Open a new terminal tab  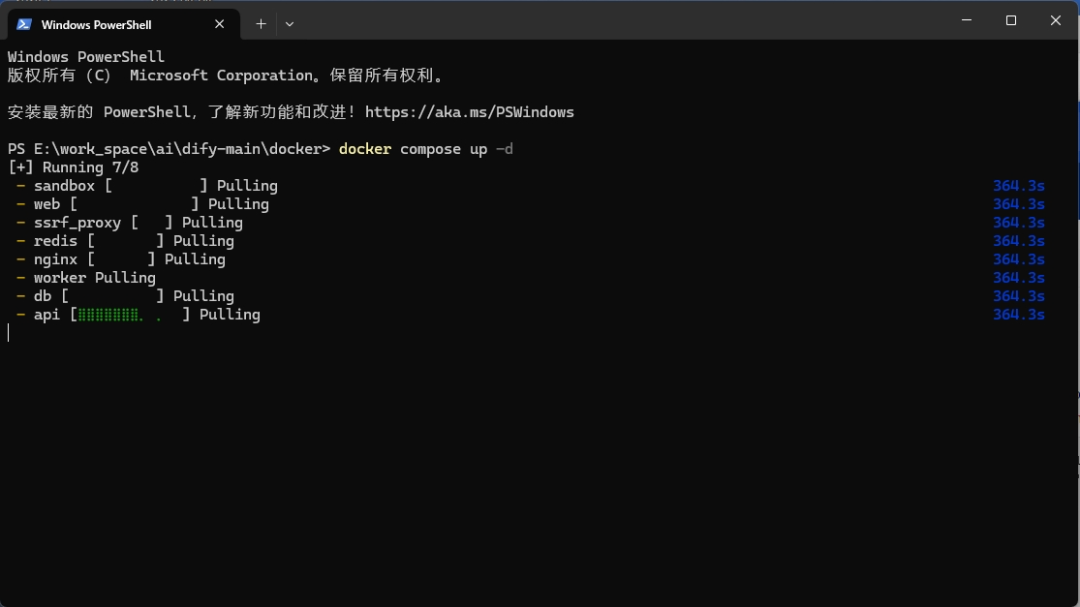(x=260, y=24)
